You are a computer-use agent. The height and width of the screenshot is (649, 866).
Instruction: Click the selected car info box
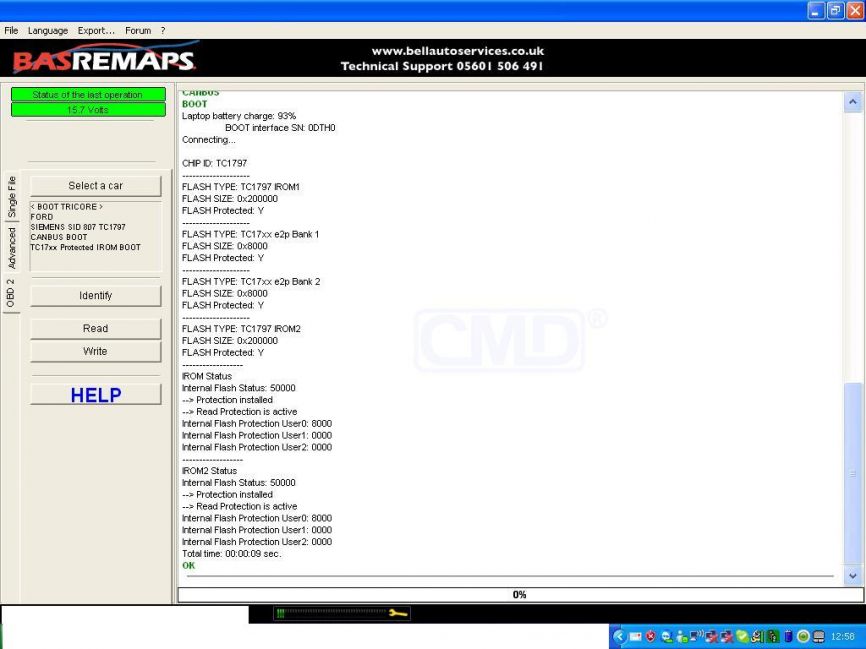[x=96, y=236]
